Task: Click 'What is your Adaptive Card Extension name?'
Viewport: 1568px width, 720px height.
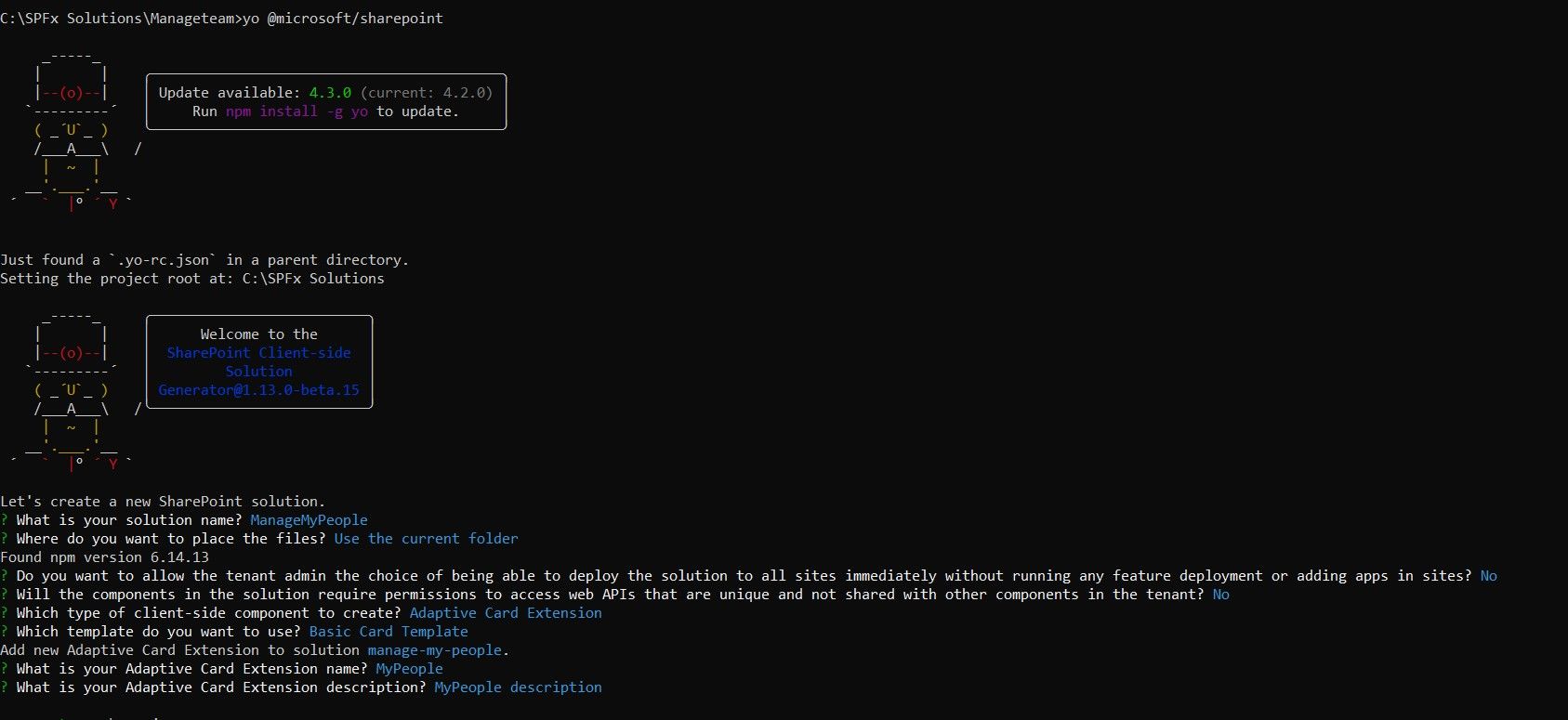Action: coord(191,669)
